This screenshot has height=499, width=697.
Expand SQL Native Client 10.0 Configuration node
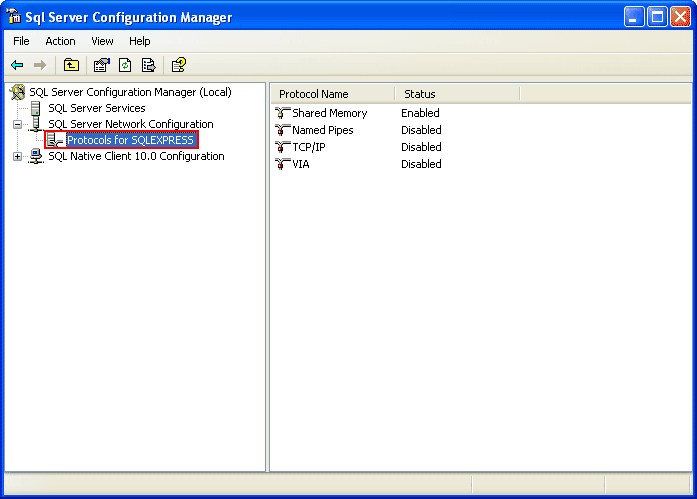(17, 156)
